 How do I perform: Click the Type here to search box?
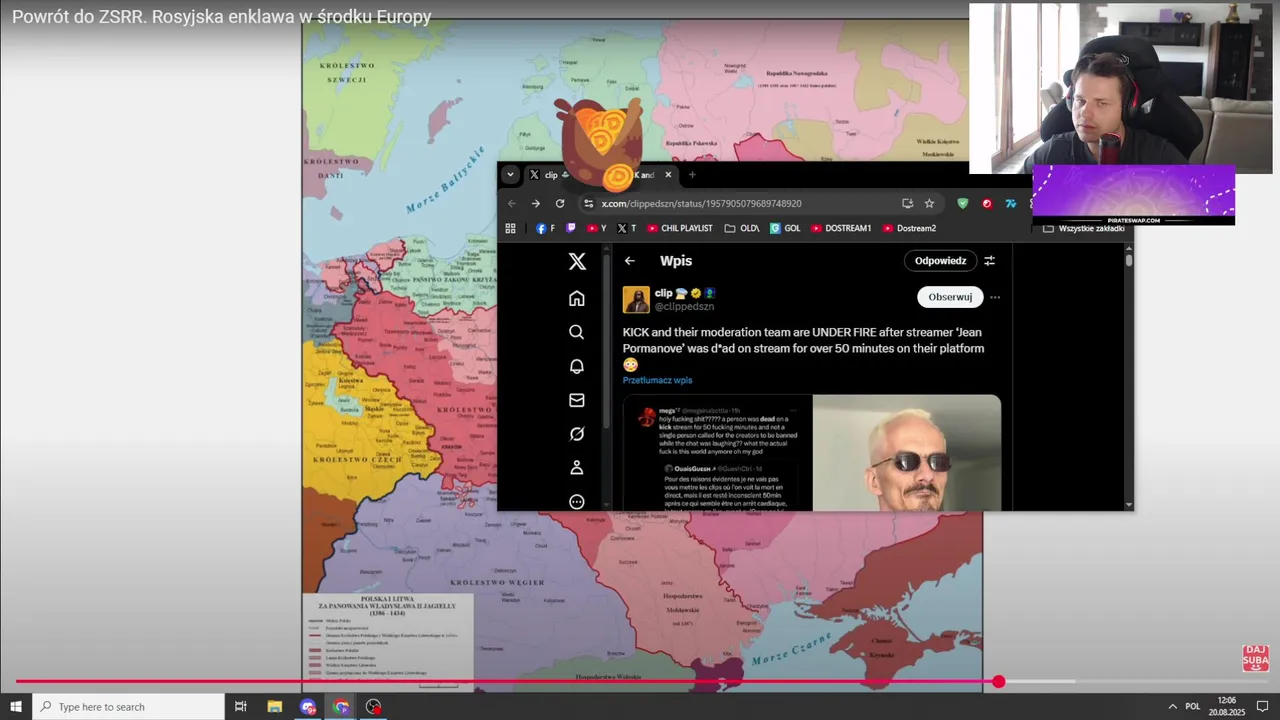128,706
